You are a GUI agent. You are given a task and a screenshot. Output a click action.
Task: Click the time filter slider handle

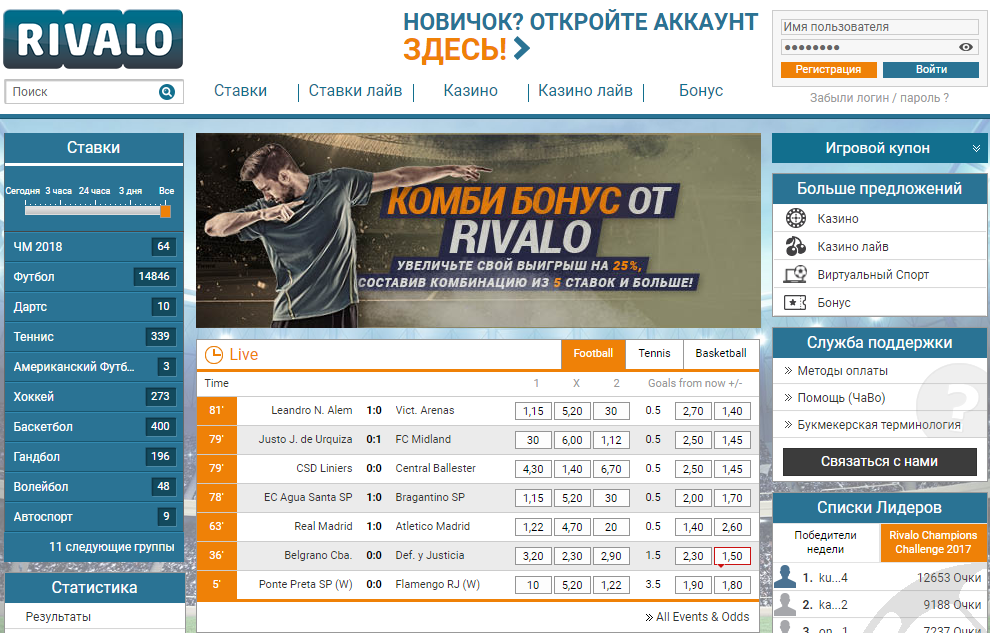tap(165, 211)
